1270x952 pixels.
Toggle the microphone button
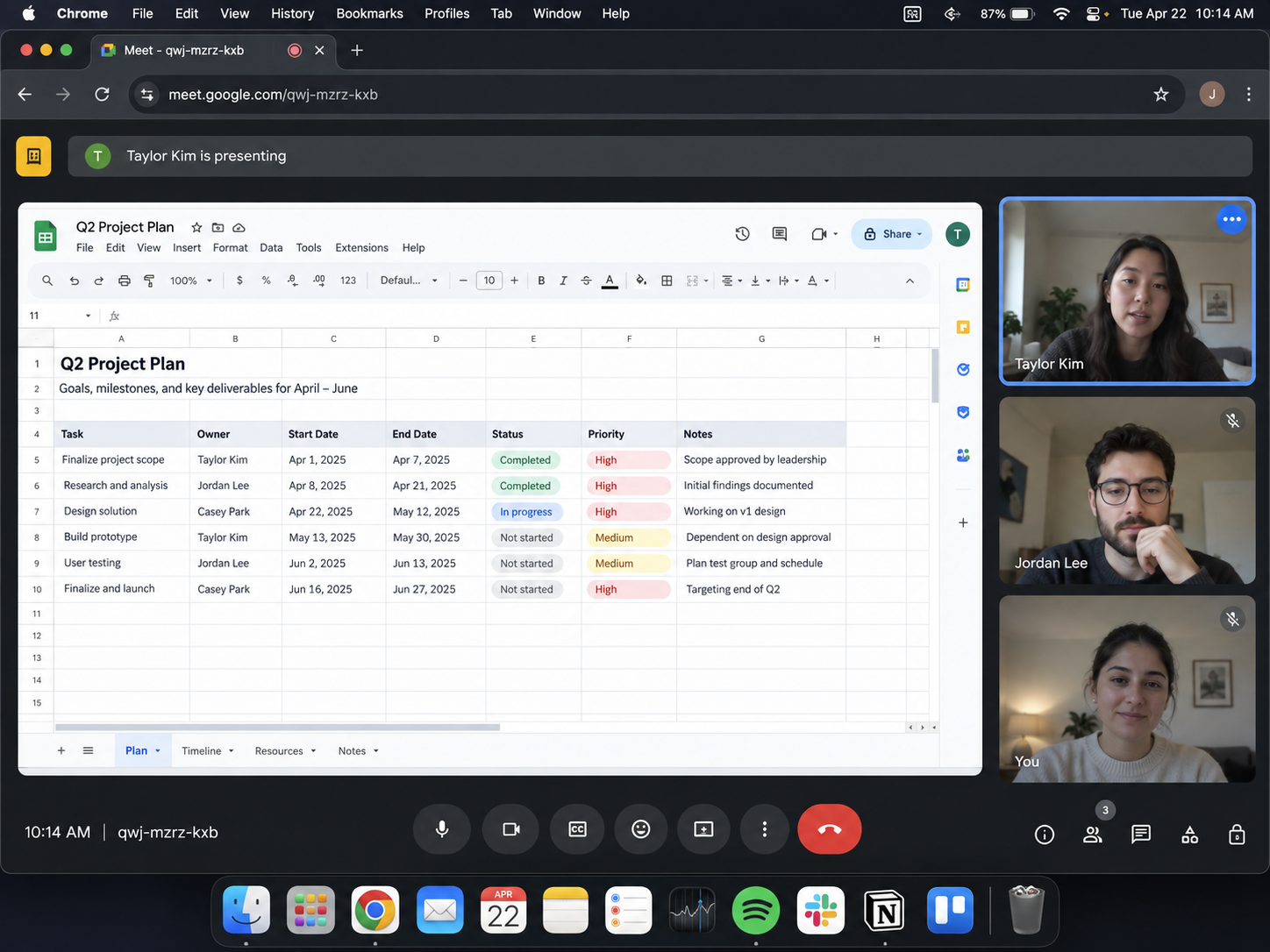coord(442,829)
